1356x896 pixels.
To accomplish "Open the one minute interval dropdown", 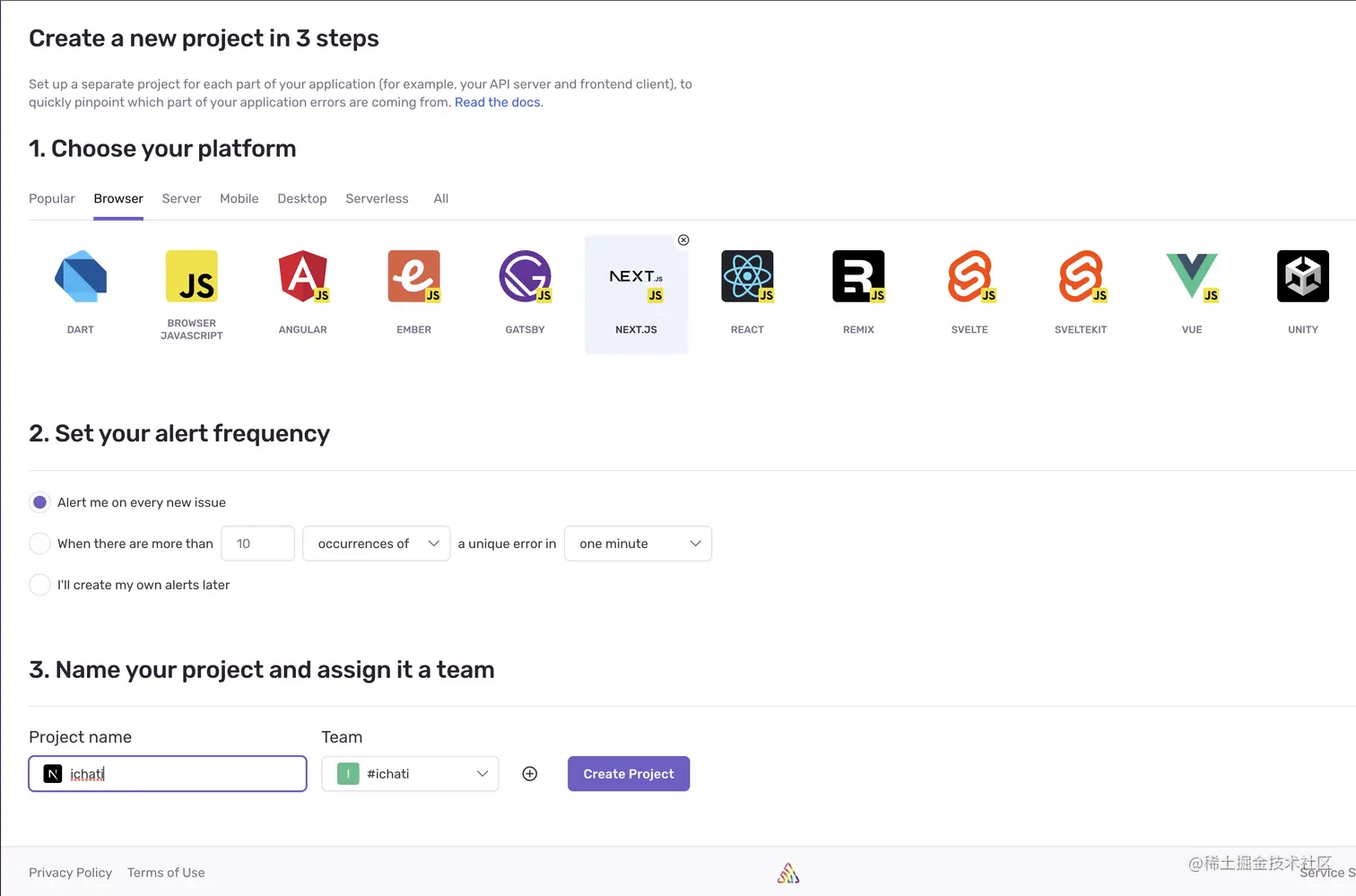I will point(638,544).
